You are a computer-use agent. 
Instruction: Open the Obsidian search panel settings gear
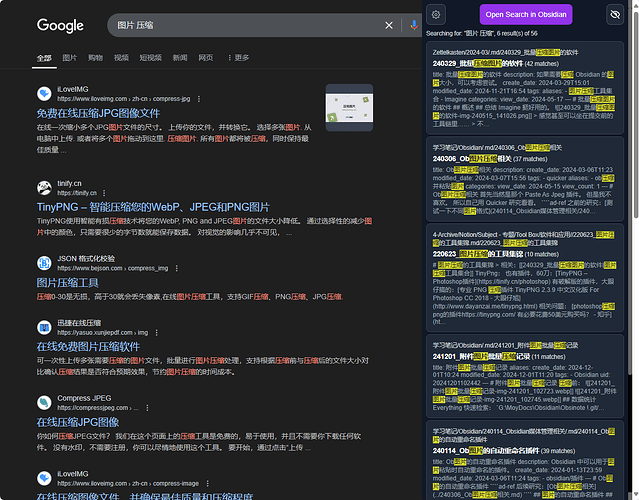click(436, 15)
